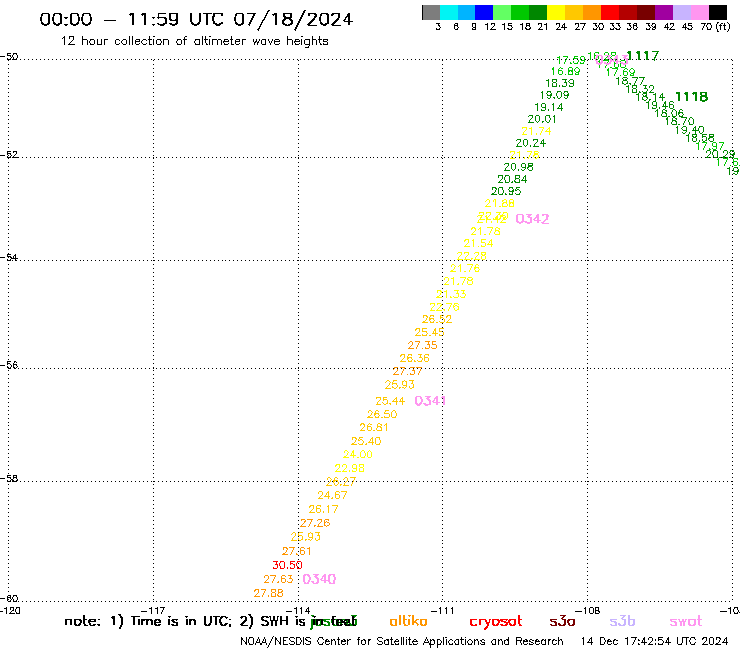Click the 27.63 wave height value
740x650 pixels.
278,579
